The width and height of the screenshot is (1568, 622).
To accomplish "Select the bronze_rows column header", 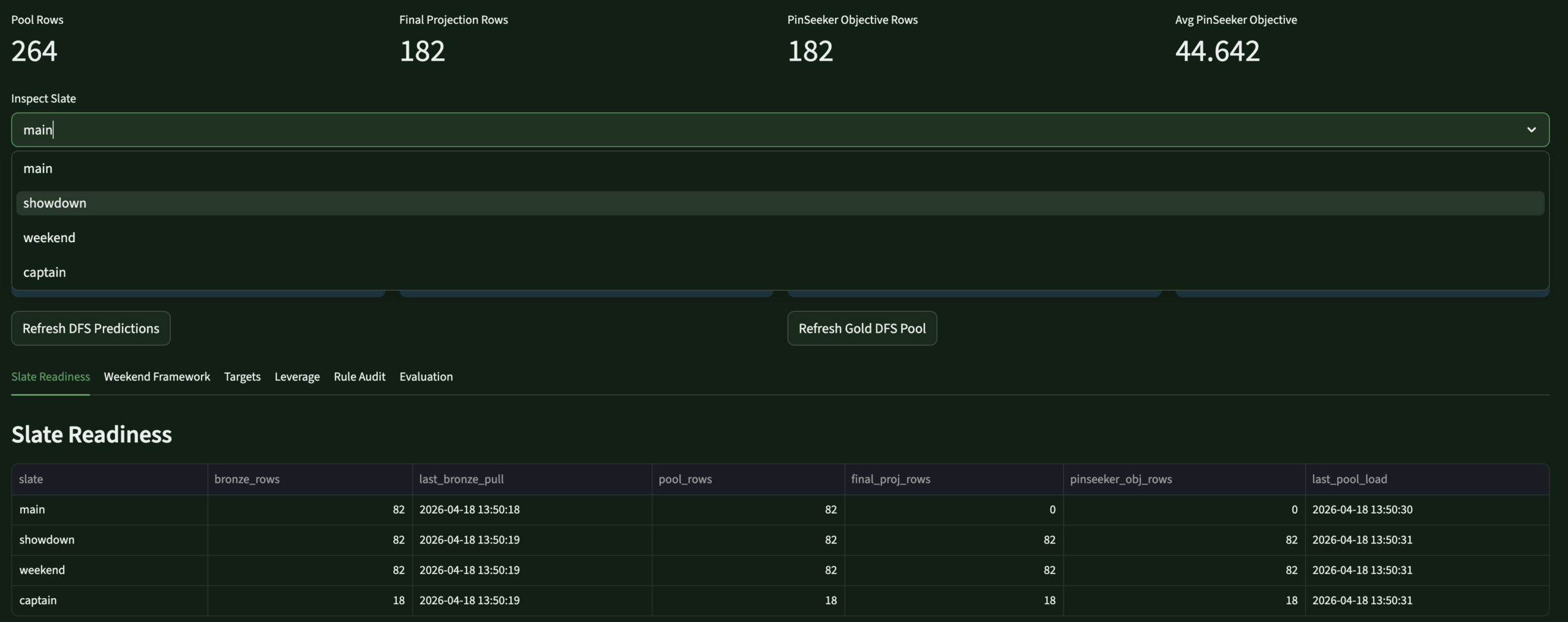I will tap(246, 479).
